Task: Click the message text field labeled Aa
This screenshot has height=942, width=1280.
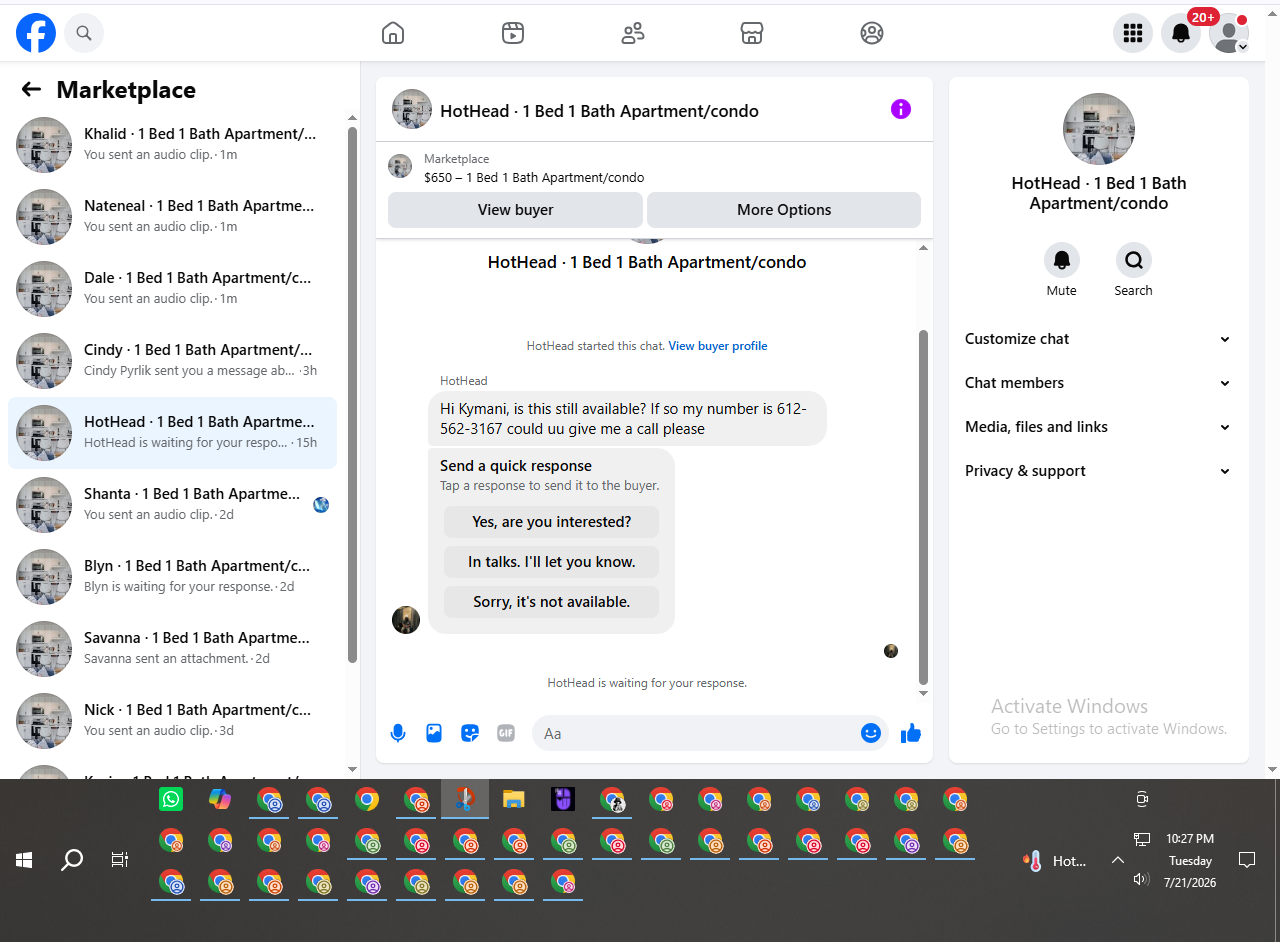Action: 696,733
